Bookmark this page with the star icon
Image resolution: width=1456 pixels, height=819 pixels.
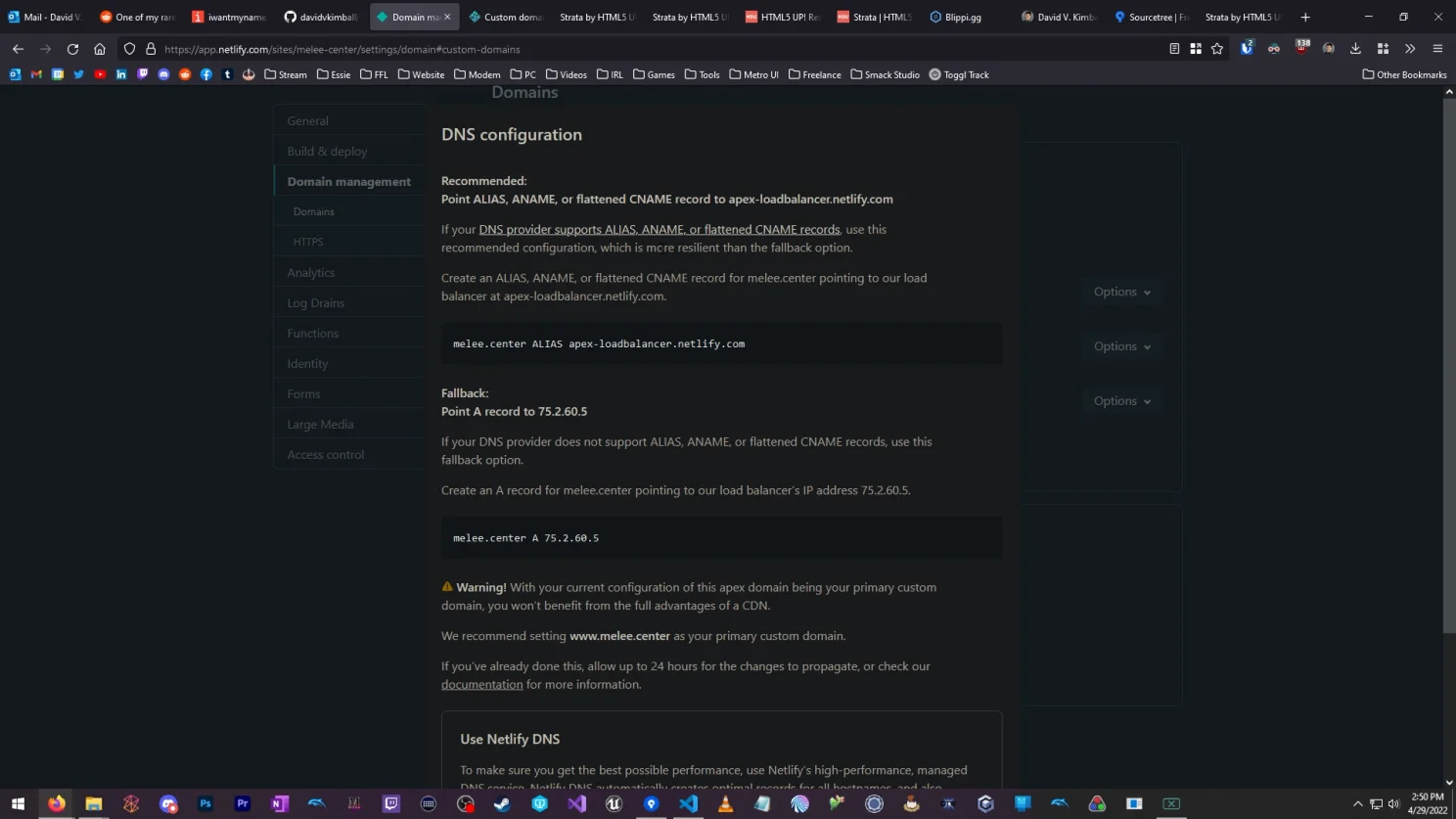[x=1216, y=49]
